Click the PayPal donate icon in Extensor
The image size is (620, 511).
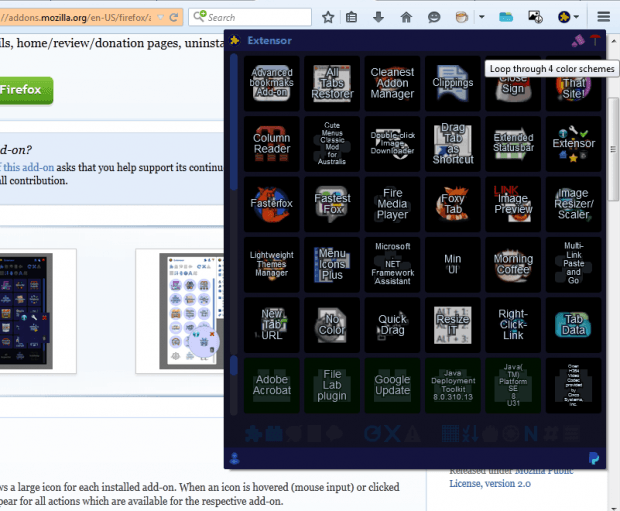point(594,458)
